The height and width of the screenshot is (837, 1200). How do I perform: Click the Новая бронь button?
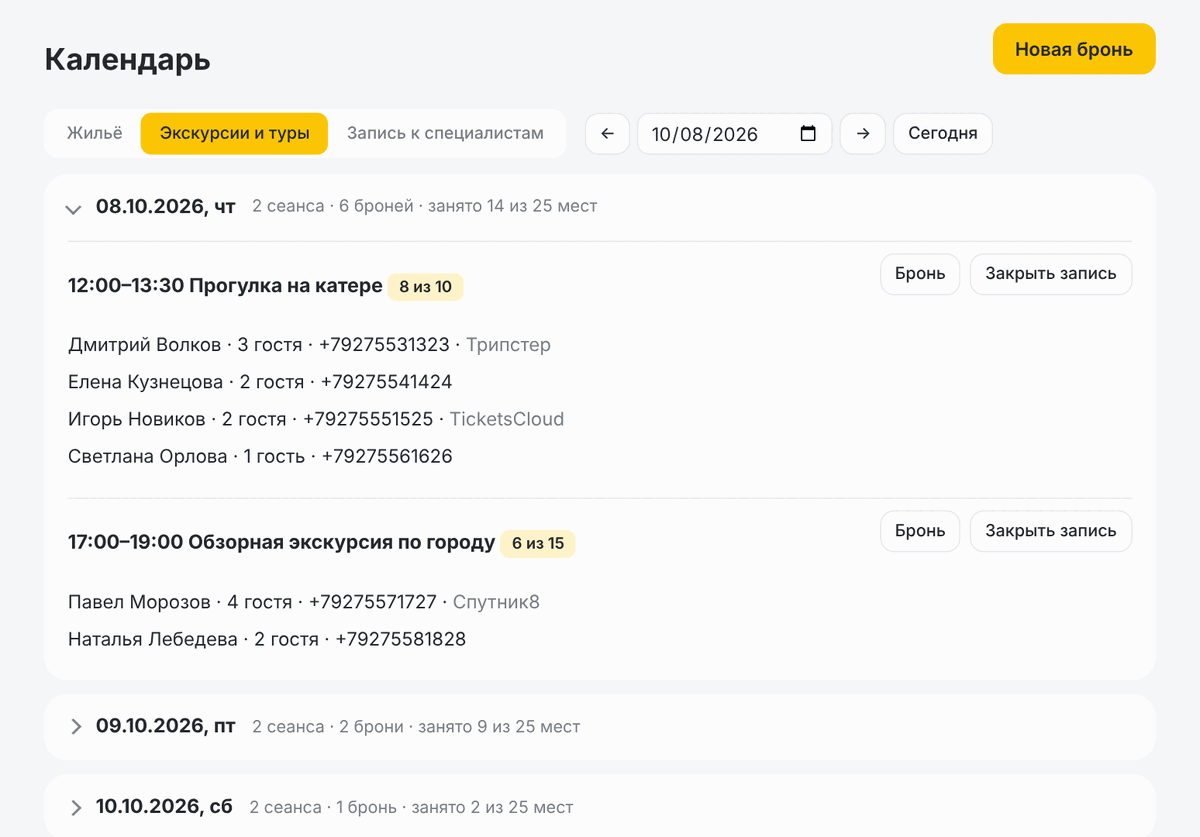click(x=1074, y=49)
